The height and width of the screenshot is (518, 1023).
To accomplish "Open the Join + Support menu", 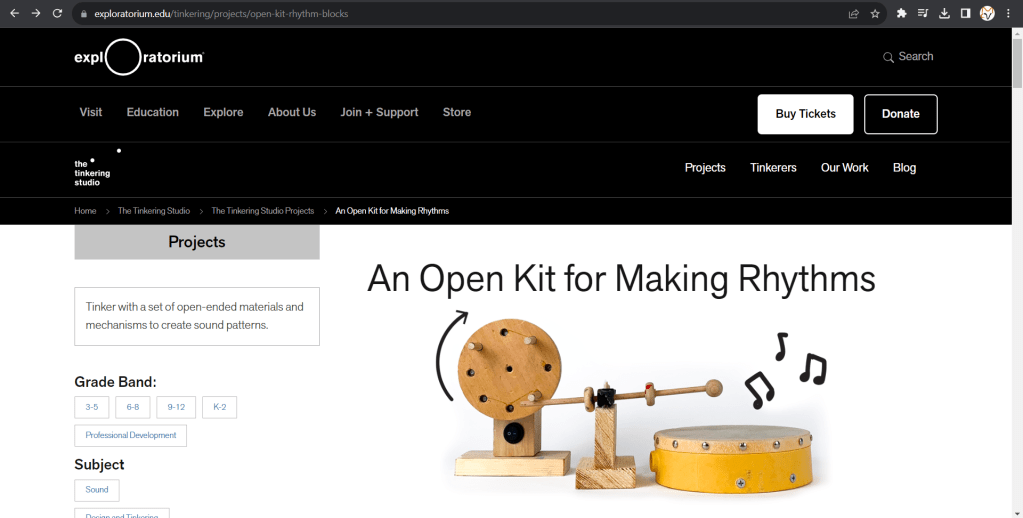I will click(379, 112).
